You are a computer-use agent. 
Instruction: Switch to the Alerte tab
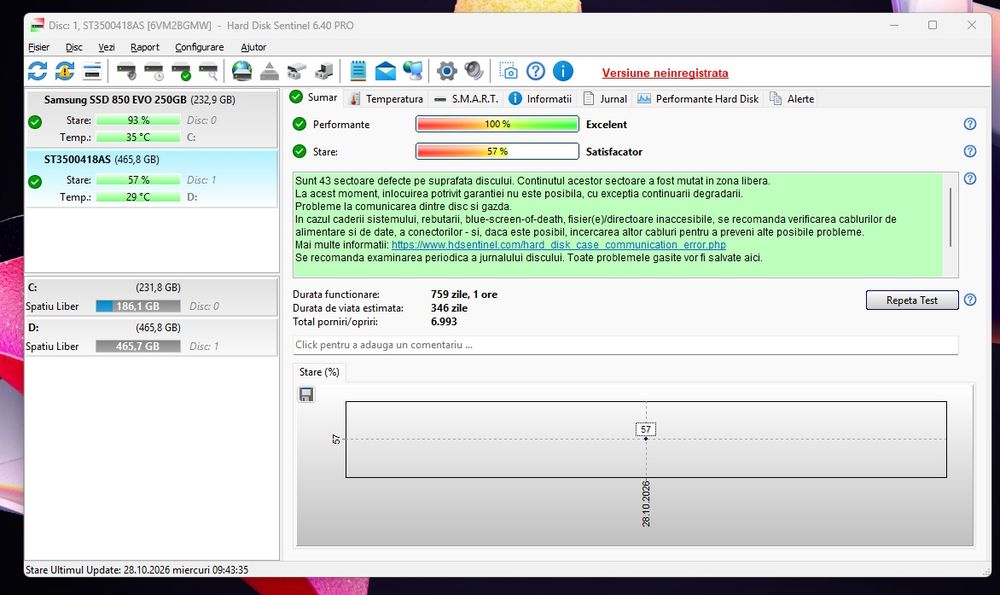(791, 99)
